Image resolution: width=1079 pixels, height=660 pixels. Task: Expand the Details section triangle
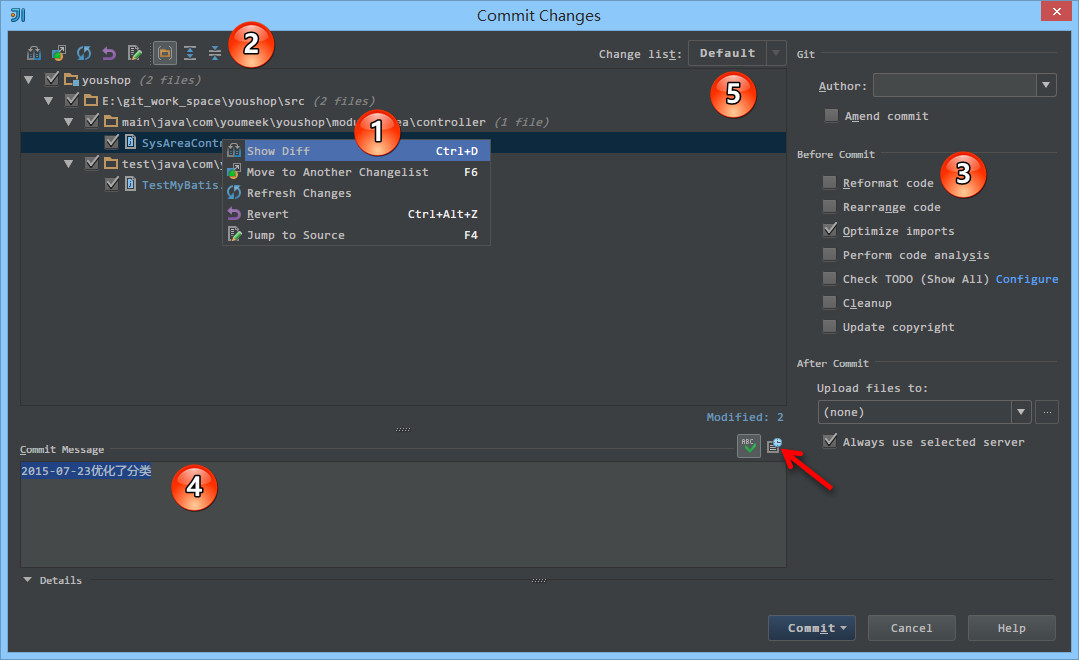(x=28, y=580)
